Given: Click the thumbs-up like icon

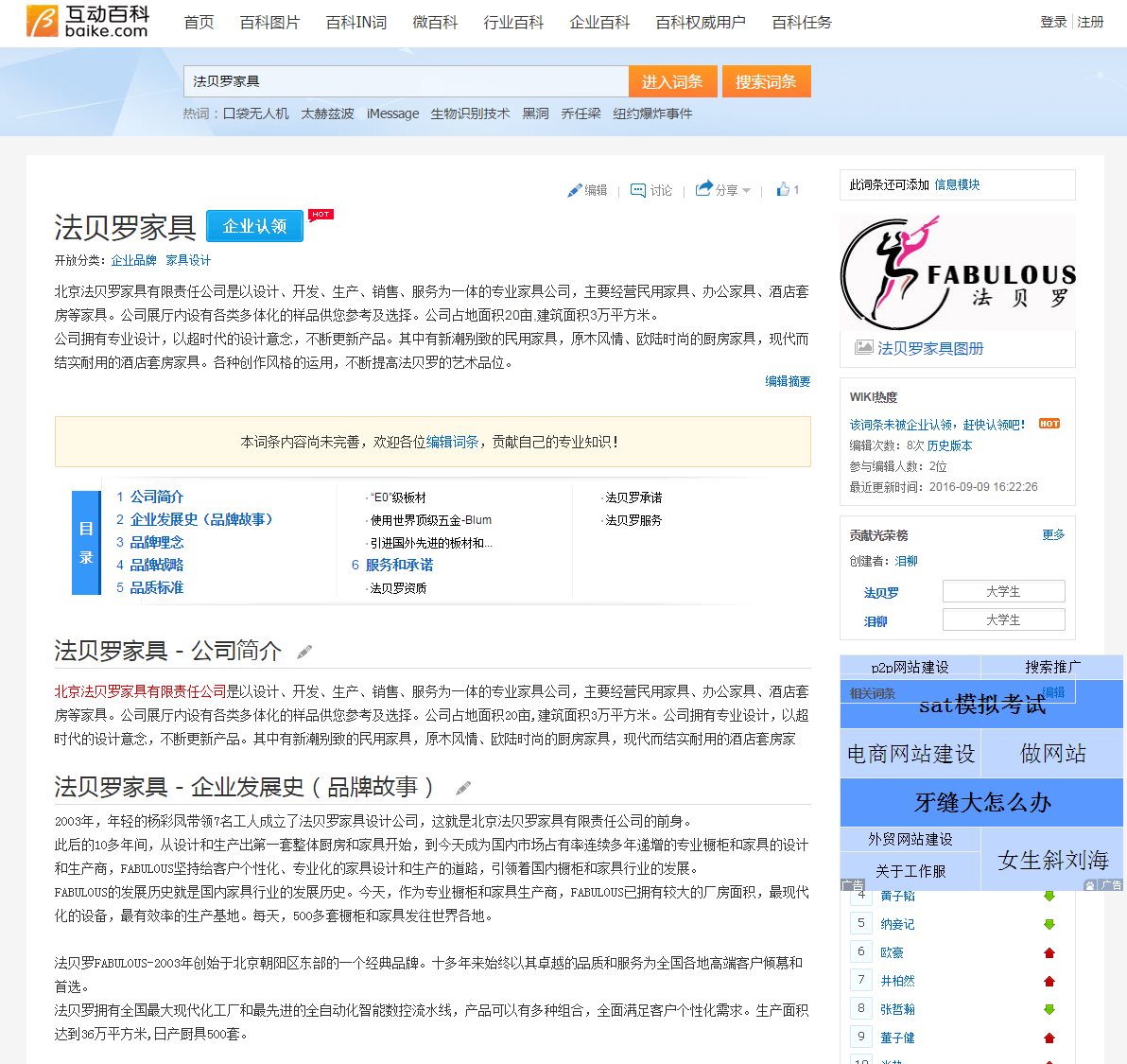Looking at the screenshot, I should (783, 189).
